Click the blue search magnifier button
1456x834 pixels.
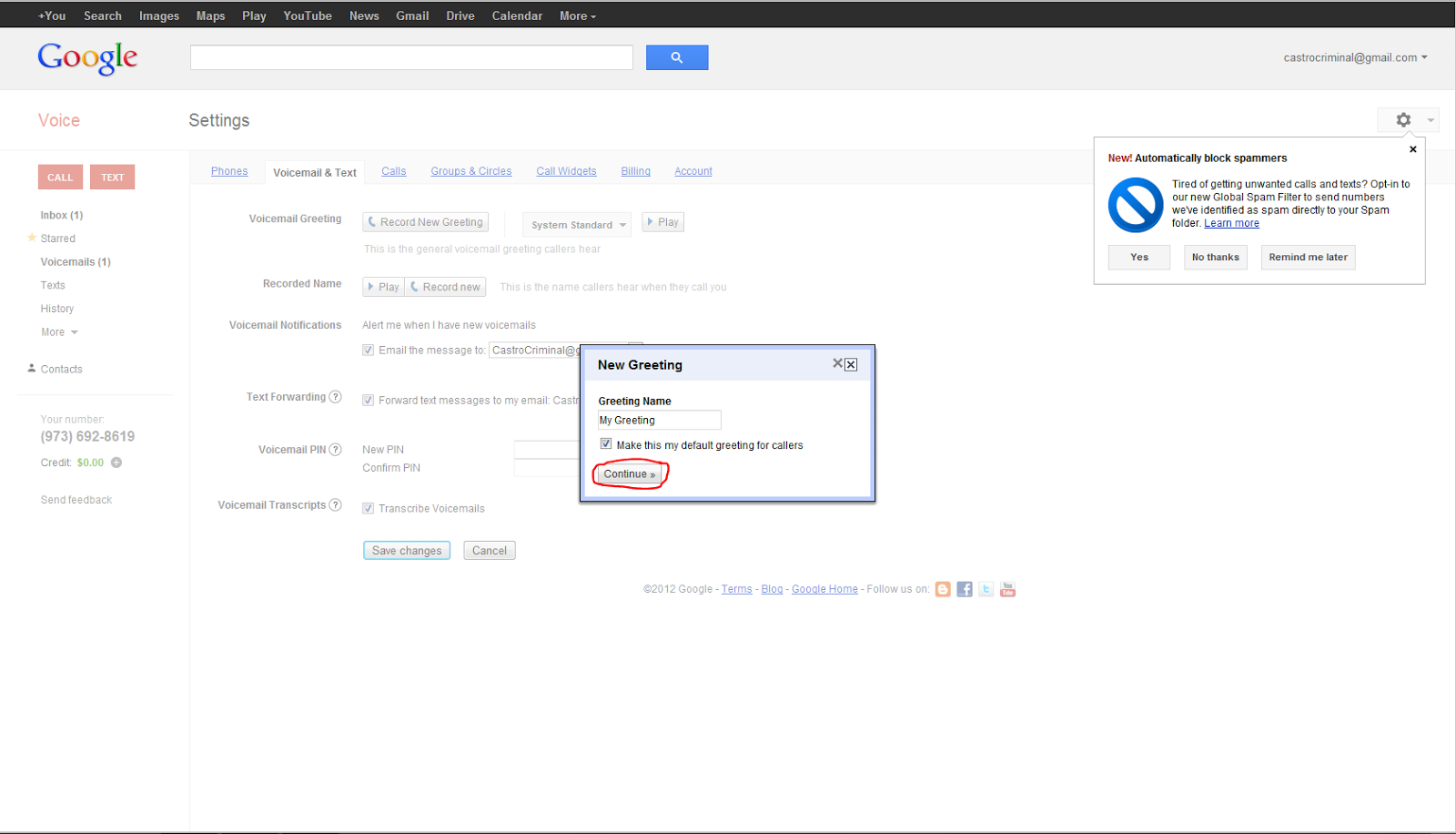click(x=677, y=57)
